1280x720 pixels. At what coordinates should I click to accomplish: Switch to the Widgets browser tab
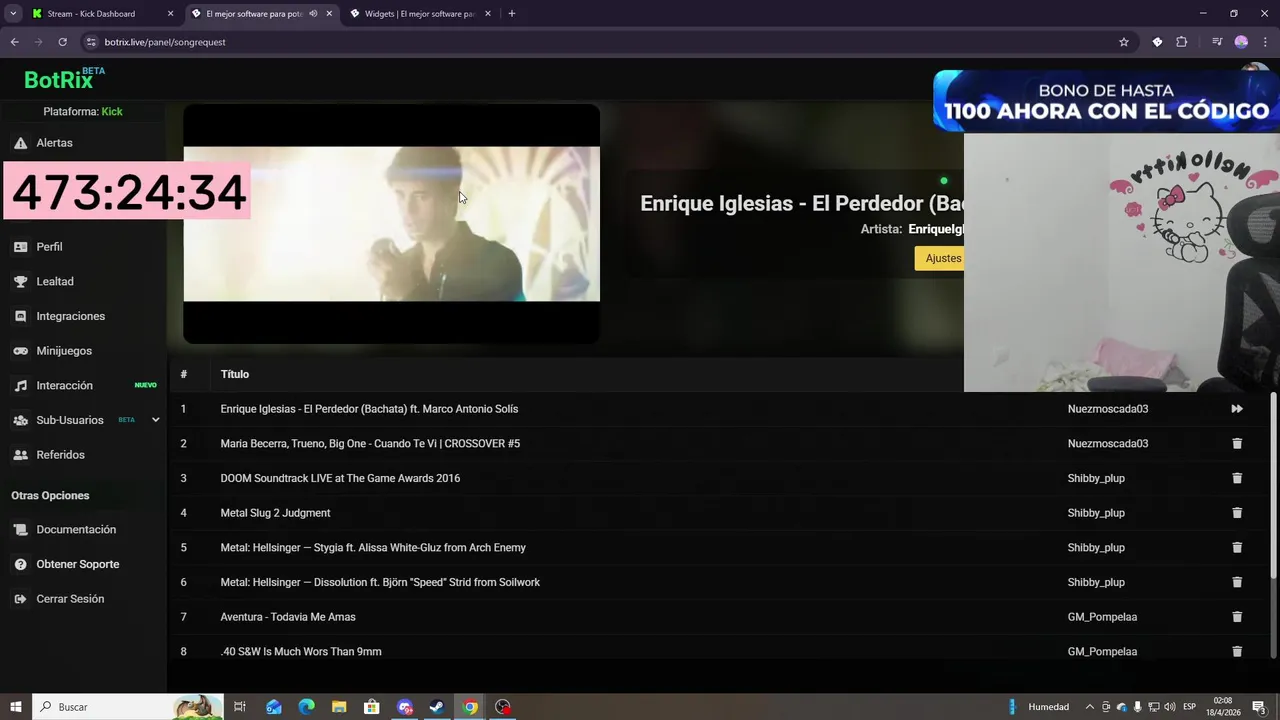coord(420,14)
